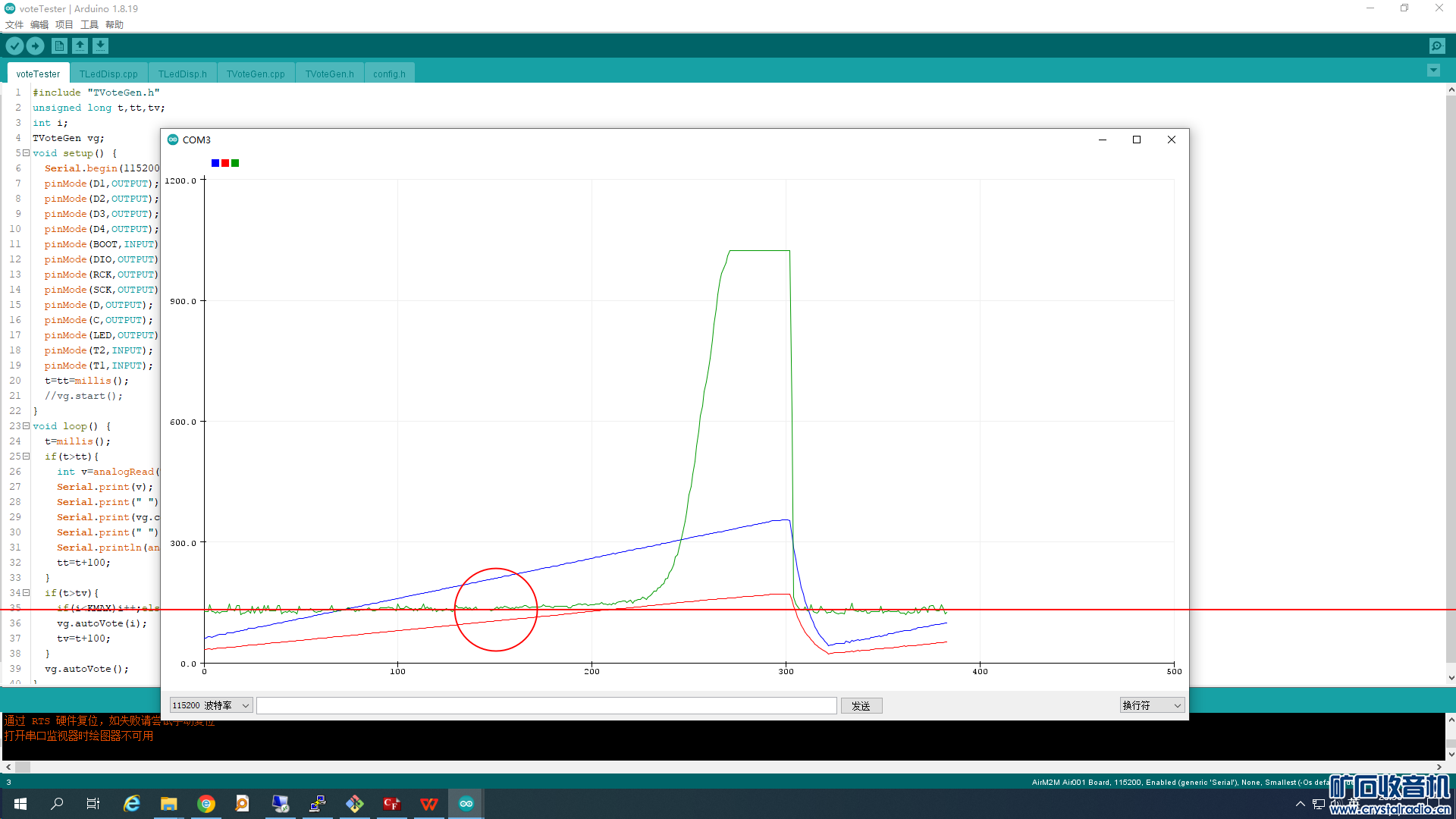Switch to the TVoteGen.cpp tab
Viewport: 1456px width, 819px height.
[256, 74]
